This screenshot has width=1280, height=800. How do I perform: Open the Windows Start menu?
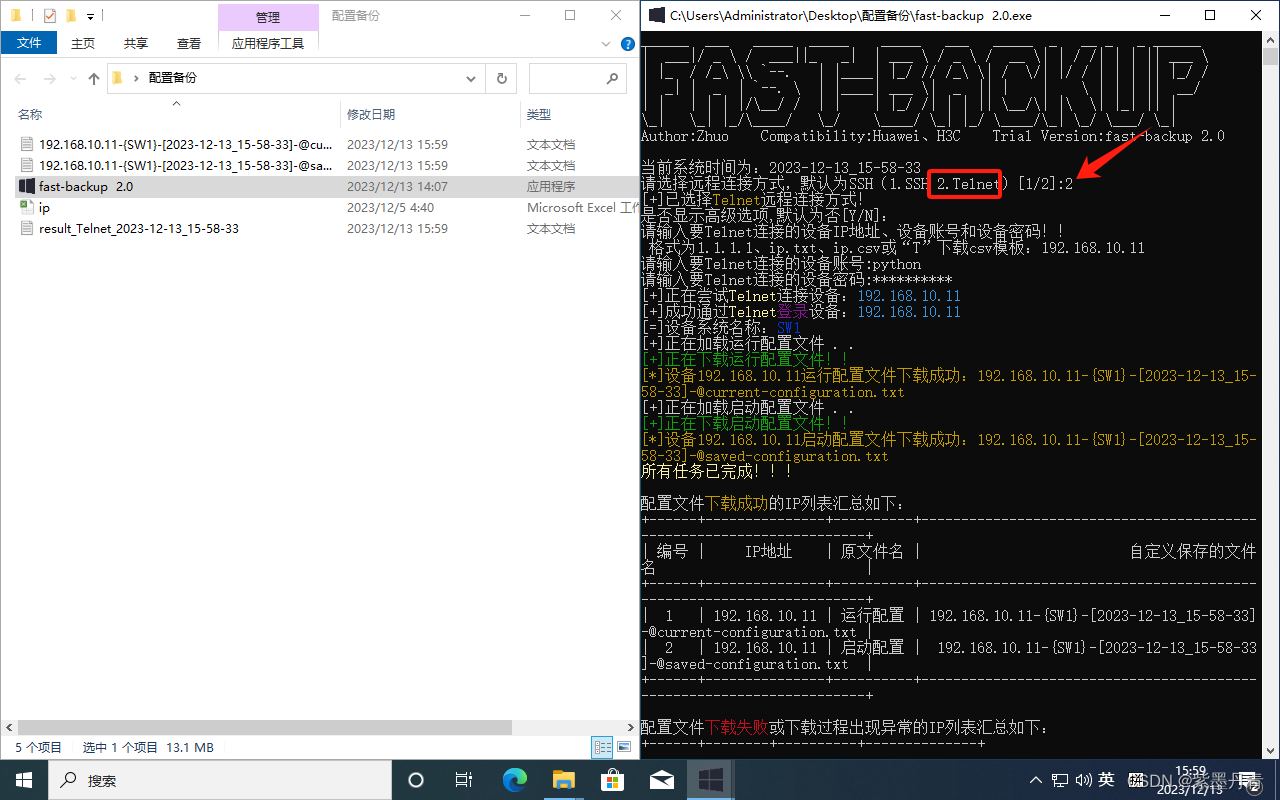[24, 780]
